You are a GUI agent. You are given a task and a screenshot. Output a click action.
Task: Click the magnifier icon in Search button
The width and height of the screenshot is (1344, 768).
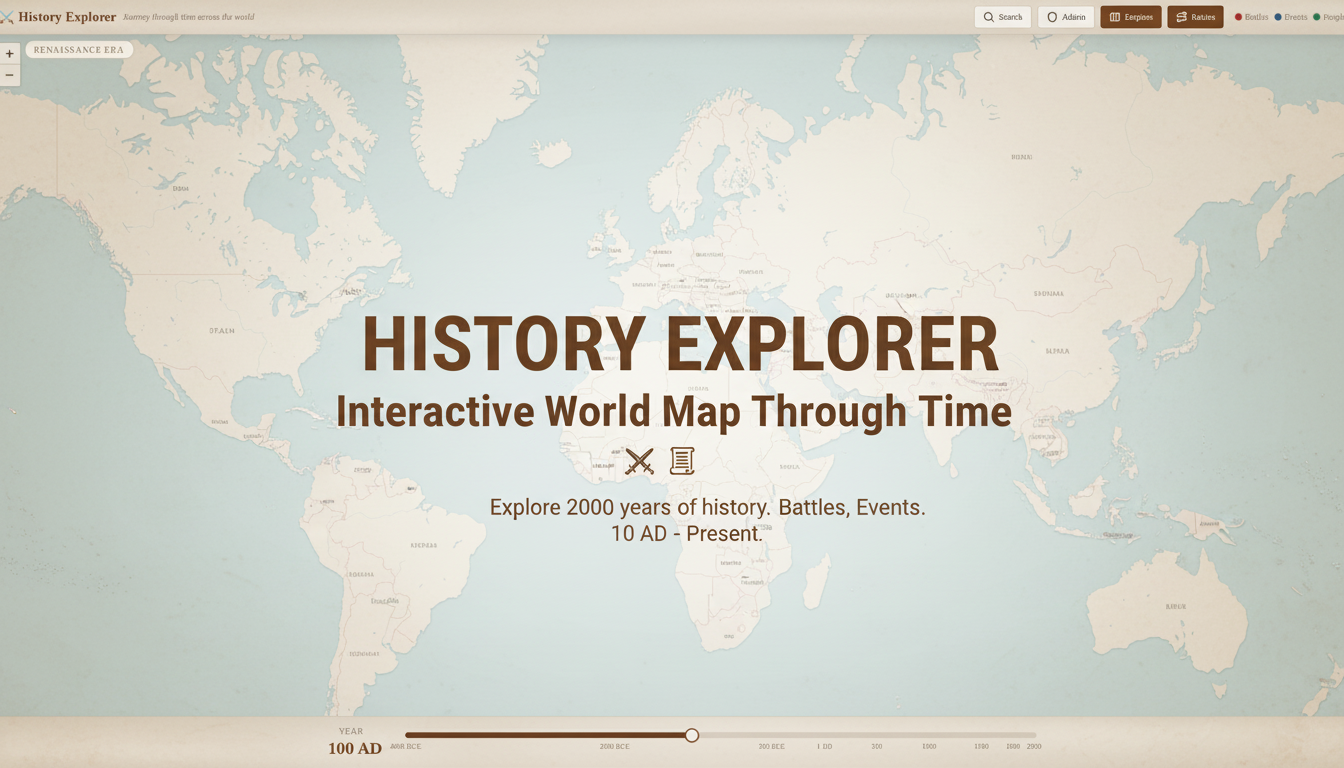tap(988, 17)
